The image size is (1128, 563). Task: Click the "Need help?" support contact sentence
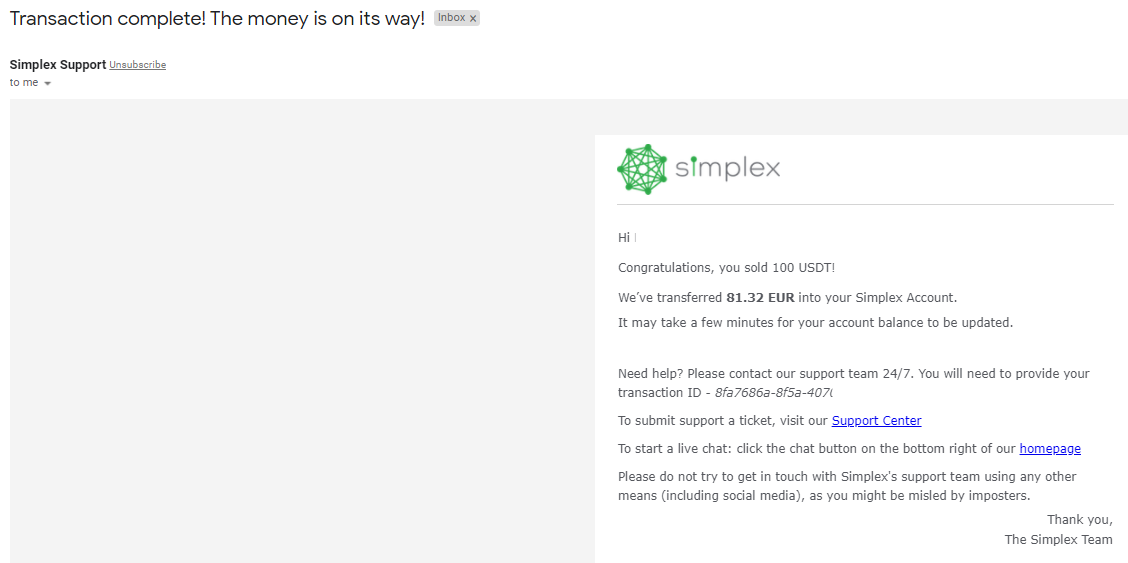(x=853, y=374)
